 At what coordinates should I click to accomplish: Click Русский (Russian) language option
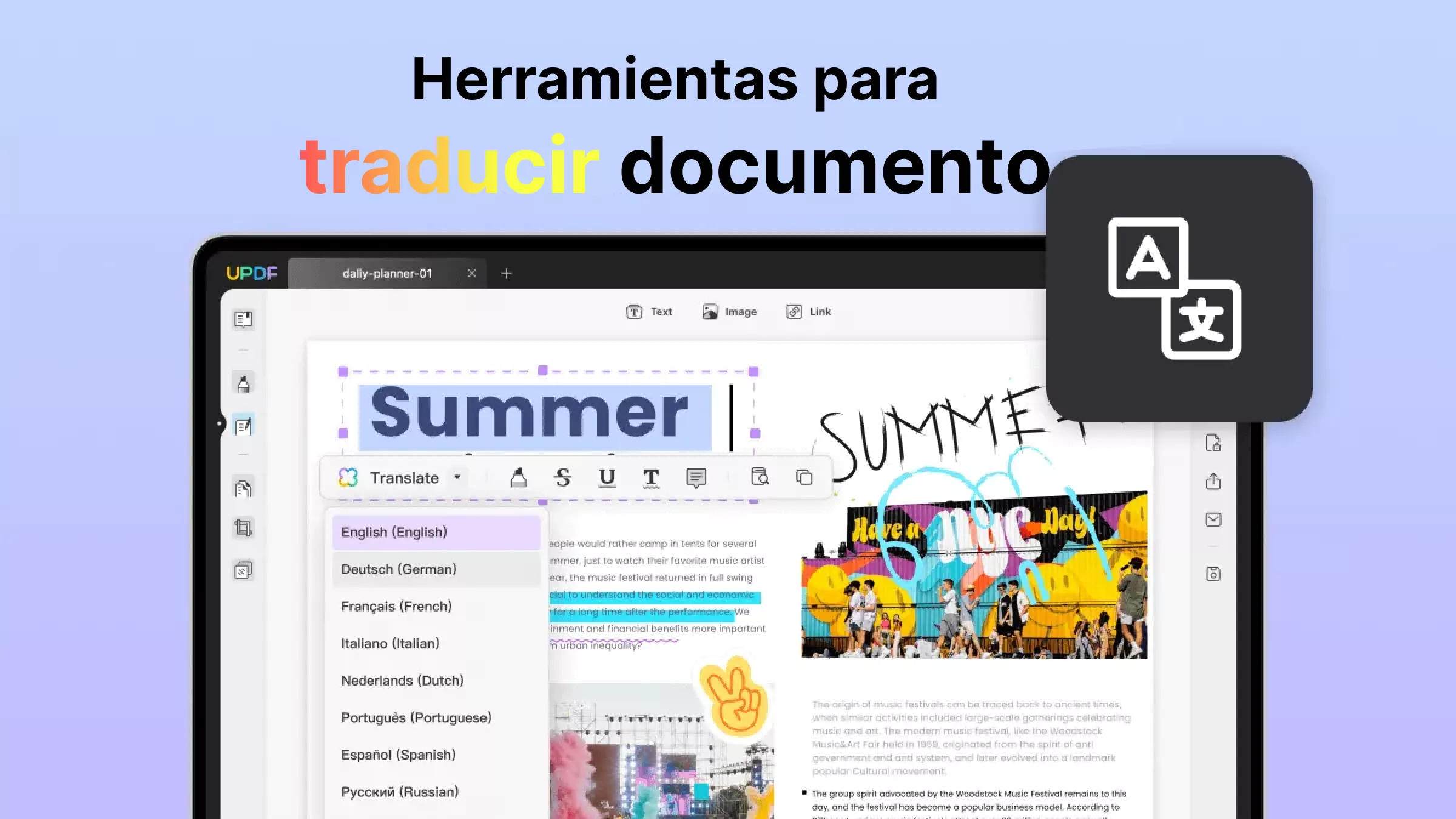pos(399,791)
